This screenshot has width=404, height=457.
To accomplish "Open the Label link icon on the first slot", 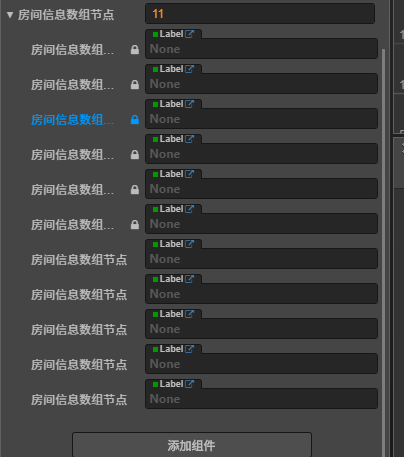I will click(189, 34).
